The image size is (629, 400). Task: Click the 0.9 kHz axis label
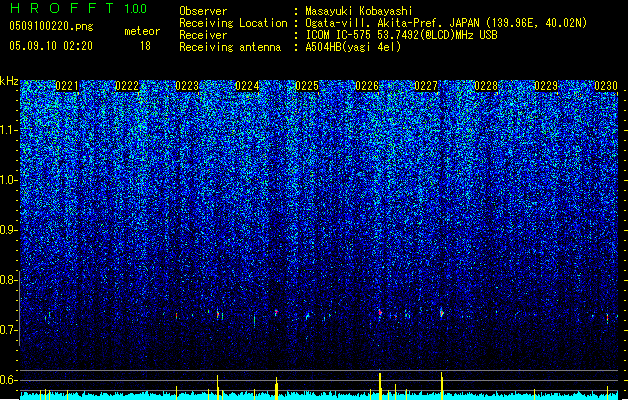tap(8, 230)
